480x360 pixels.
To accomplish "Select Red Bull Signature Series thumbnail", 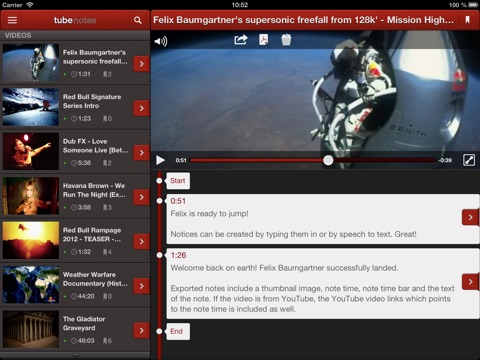I will tap(31, 107).
